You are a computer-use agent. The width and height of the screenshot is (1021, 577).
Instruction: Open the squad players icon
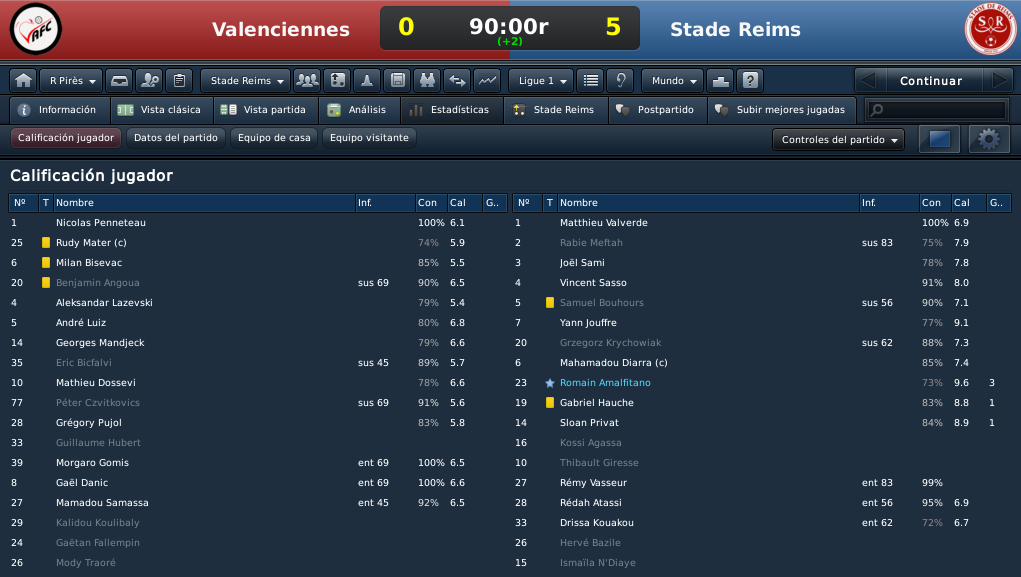pos(307,81)
